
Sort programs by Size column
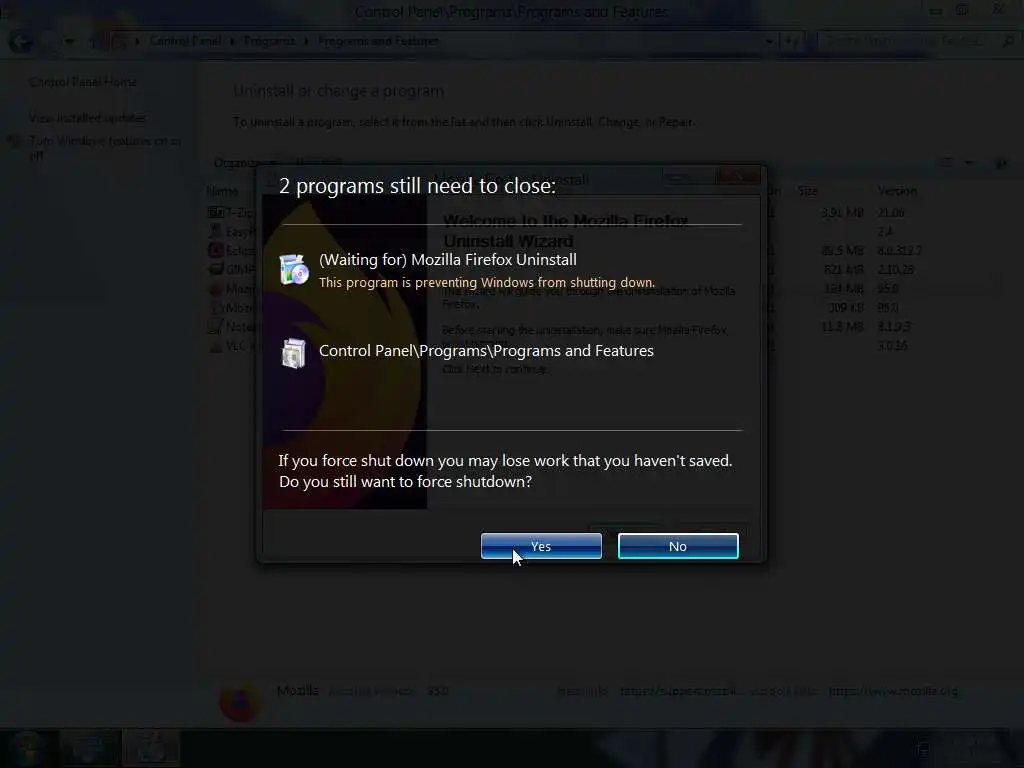click(x=808, y=191)
